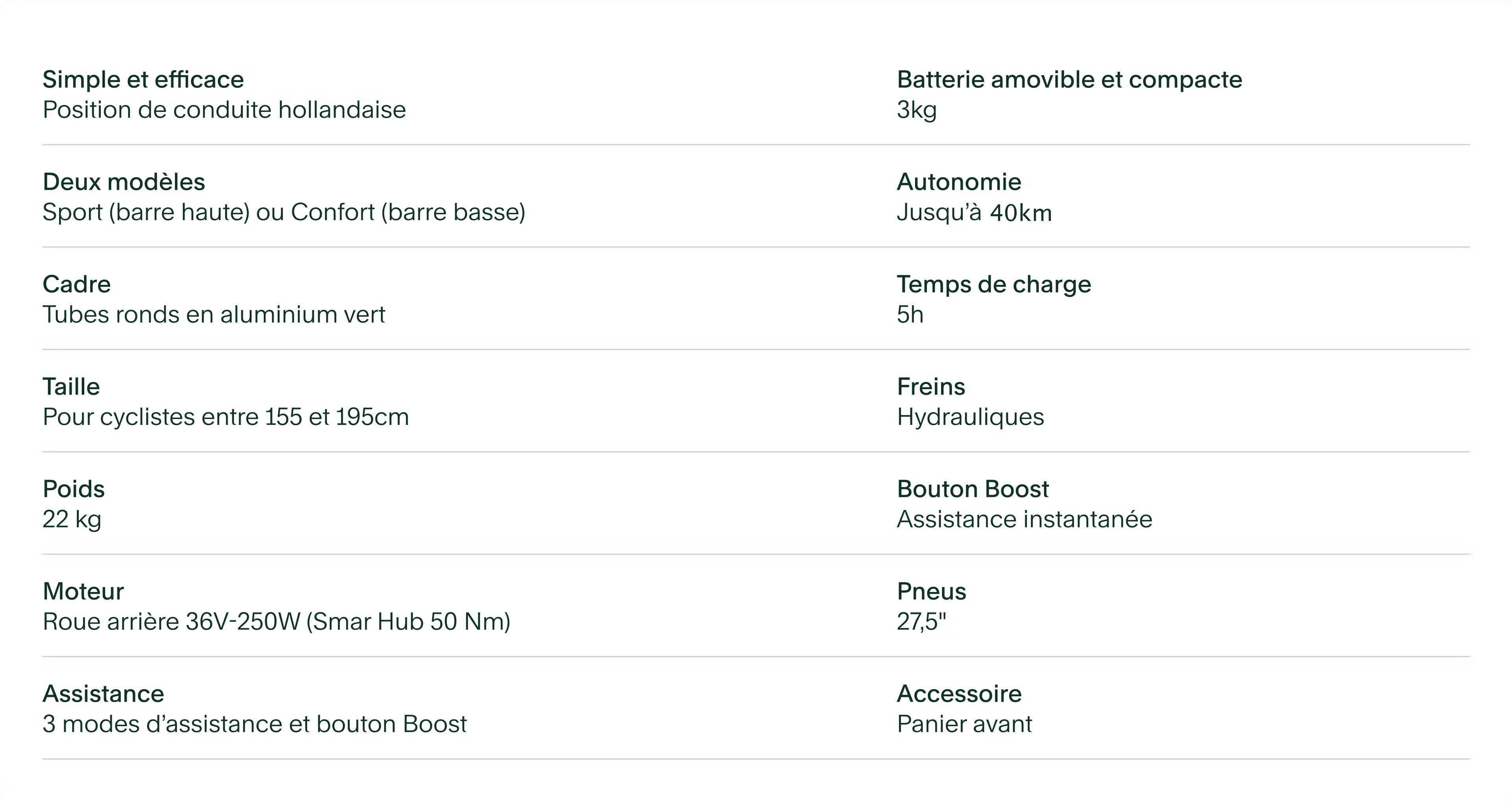
Task: Click the 'Simple et efficace' heading
Action: click(x=143, y=79)
